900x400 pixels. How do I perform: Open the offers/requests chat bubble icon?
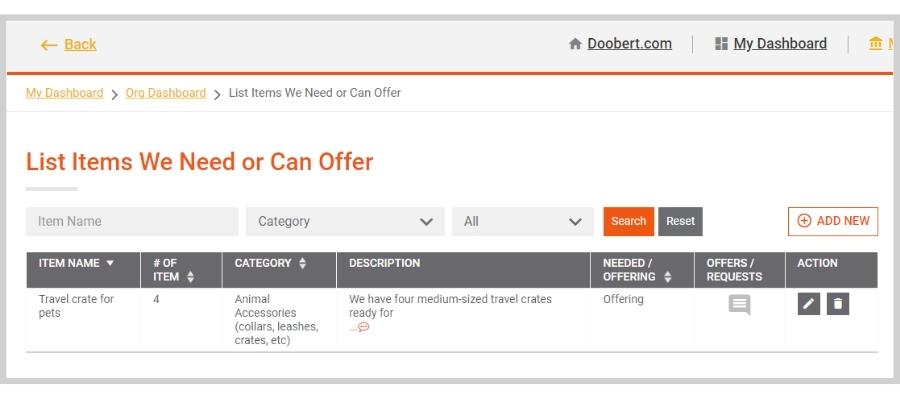pyautogui.click(x=739, y=305)
